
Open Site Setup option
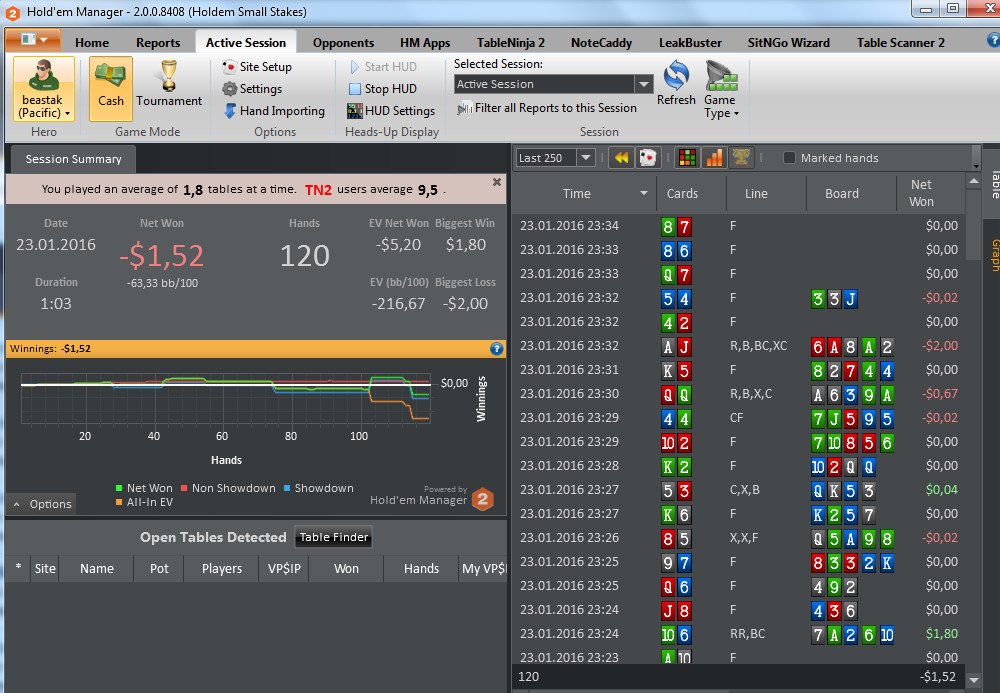pos(257,67)
